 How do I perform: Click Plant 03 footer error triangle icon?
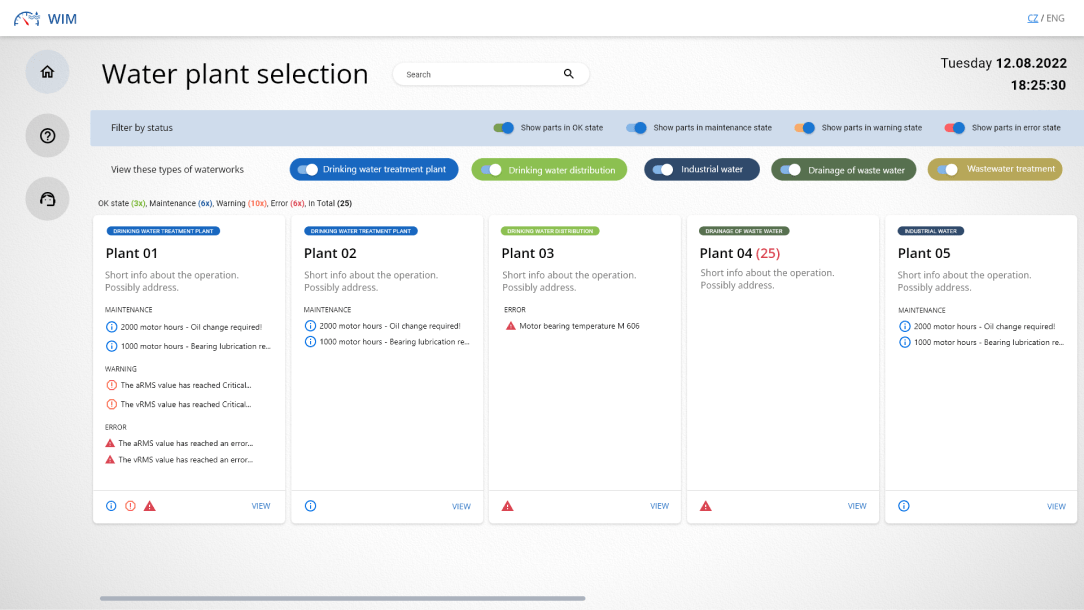coord(508,506)
